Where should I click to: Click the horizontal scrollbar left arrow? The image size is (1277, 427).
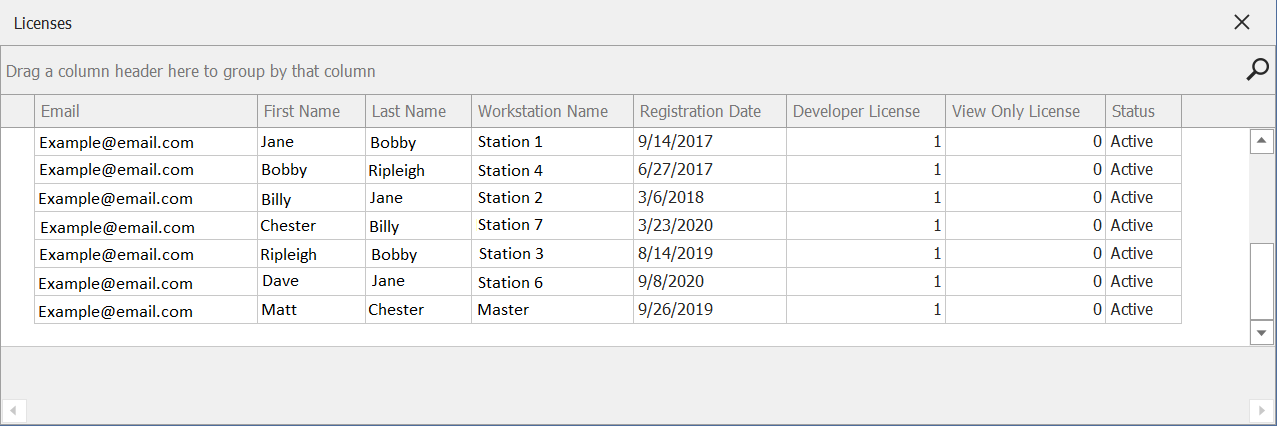(x=13, y=410)
